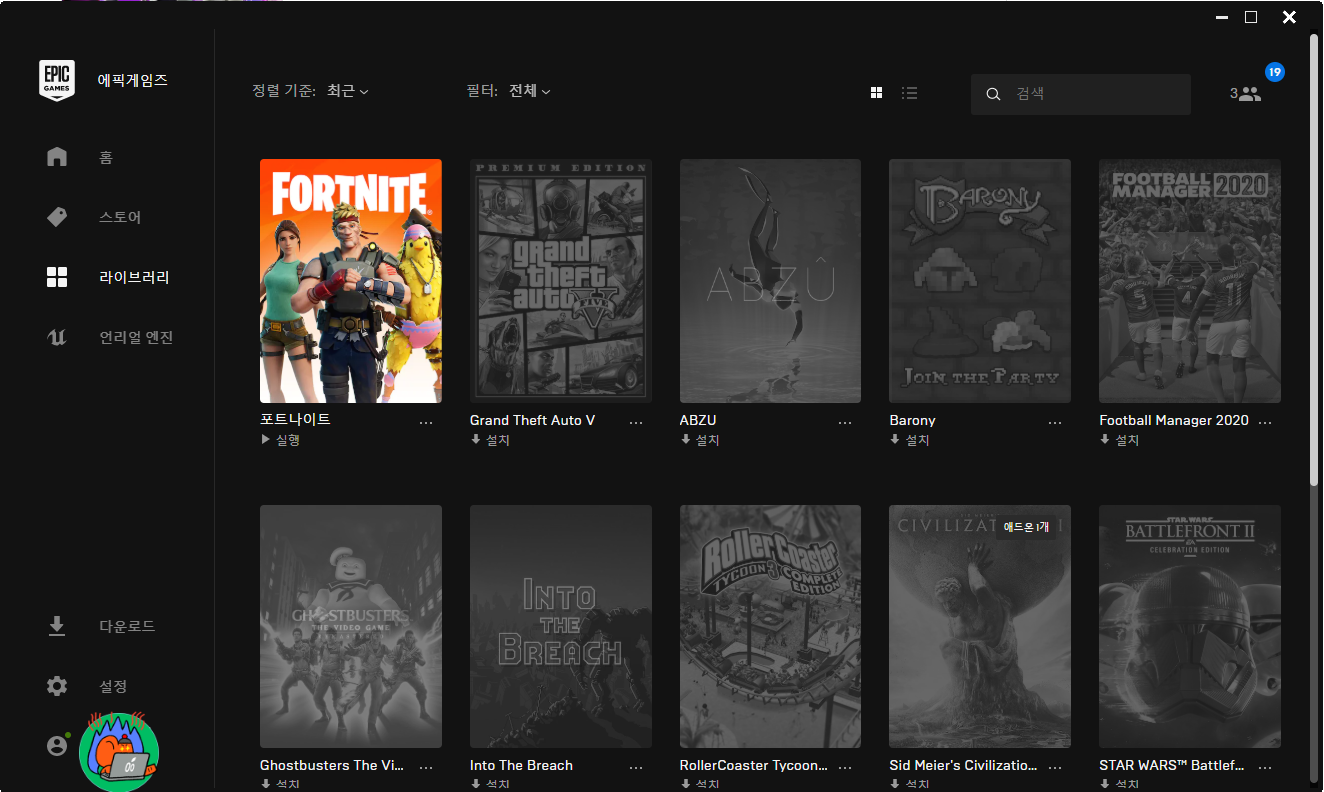This screenshot has height=792, width=1324.
Task: Click the Unreal Engine logo icon
Action: pos(57,337)
